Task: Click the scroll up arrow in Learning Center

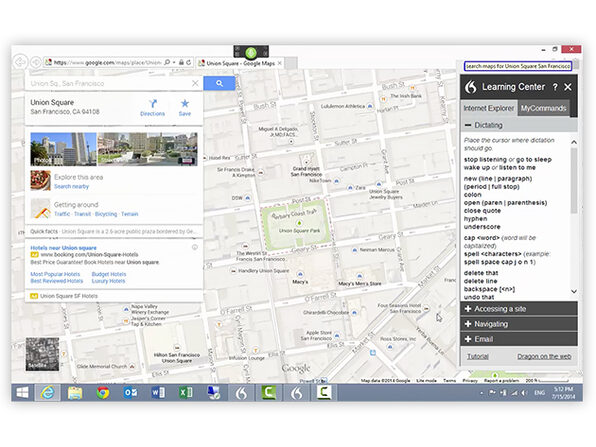Action: pyautogui.click(x=574, y=142)
